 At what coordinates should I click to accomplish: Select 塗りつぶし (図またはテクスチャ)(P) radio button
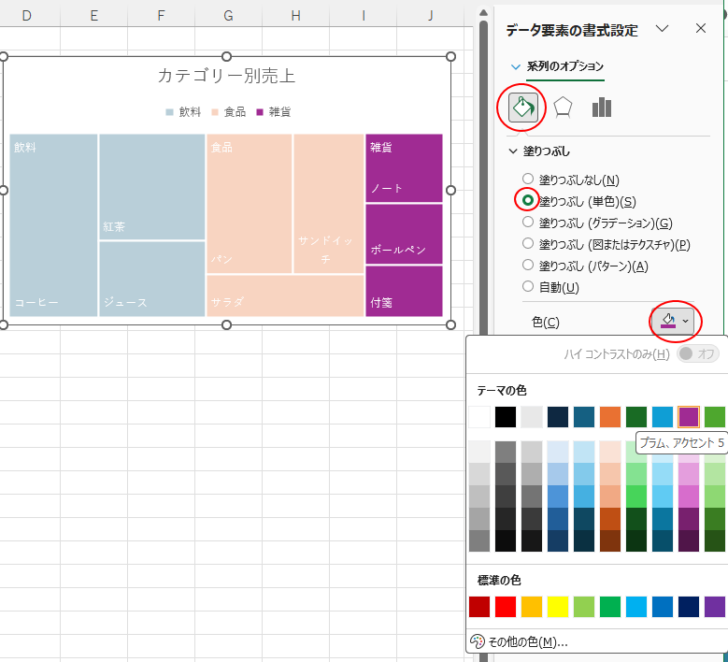pos(528,243)
